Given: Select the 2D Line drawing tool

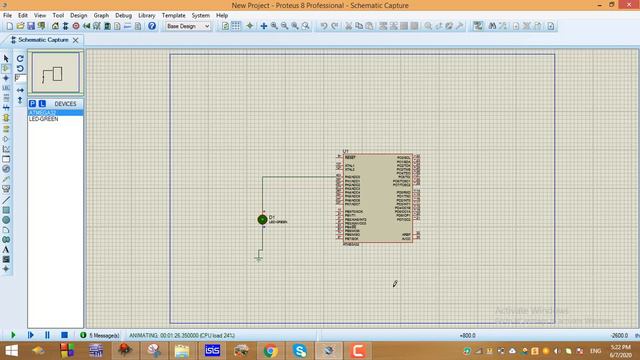Looking at the screenshot, I should (x=6, y=200).
